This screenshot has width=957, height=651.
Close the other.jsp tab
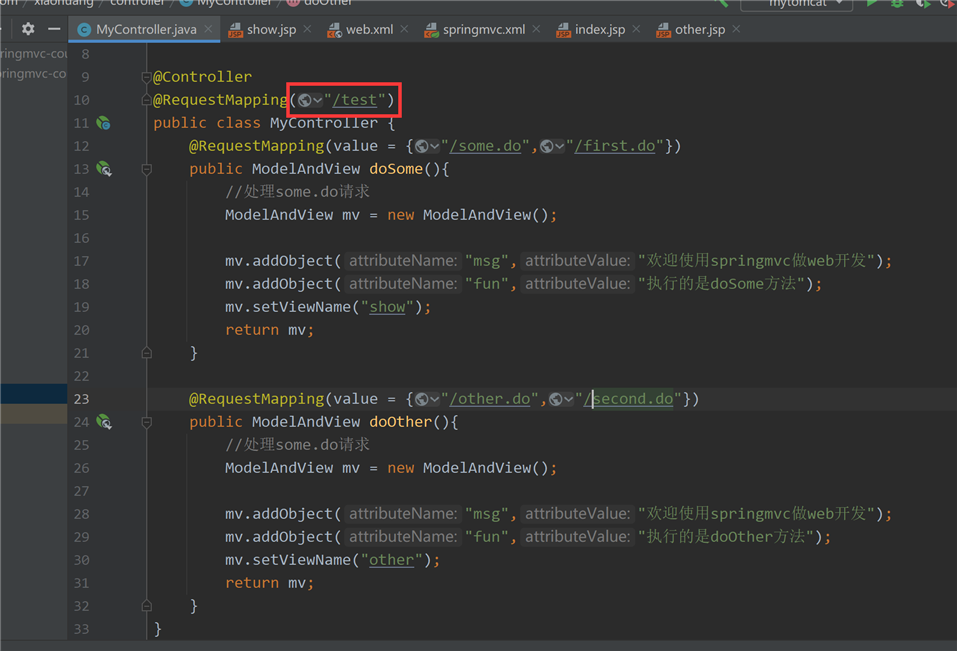pyautogui.click(x=736, y=29)
